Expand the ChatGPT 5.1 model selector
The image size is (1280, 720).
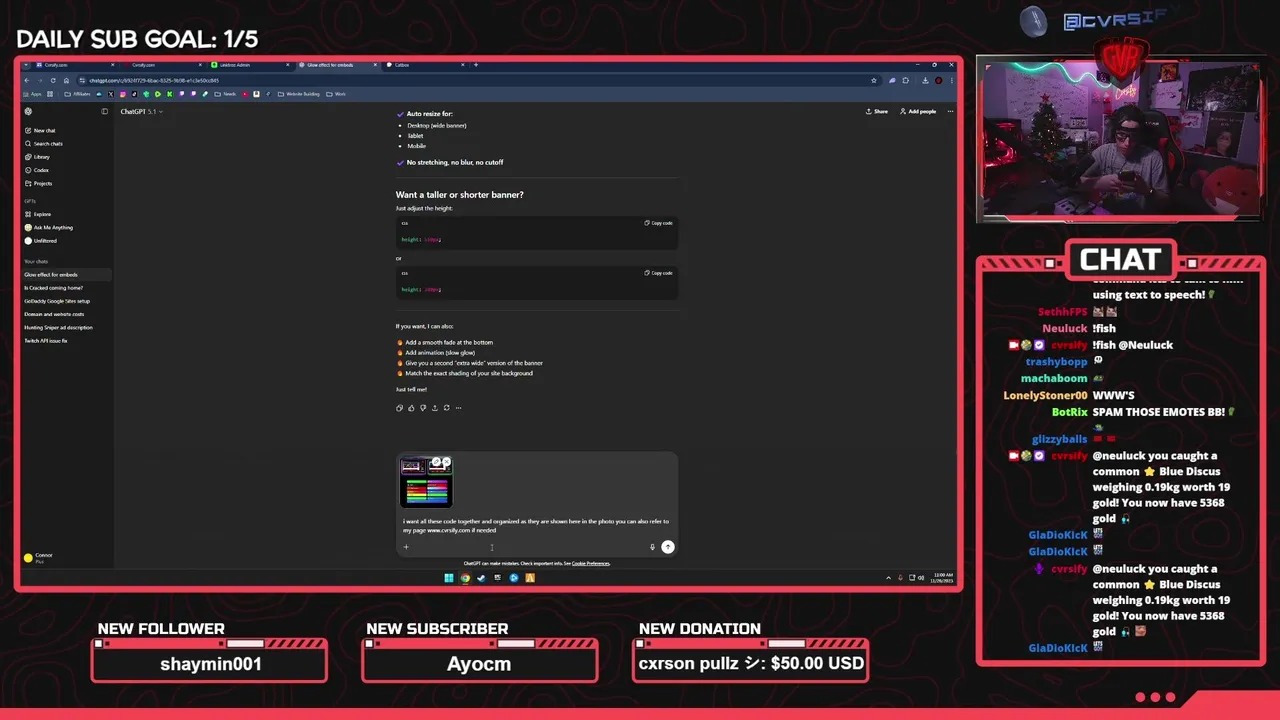[141, 111]
